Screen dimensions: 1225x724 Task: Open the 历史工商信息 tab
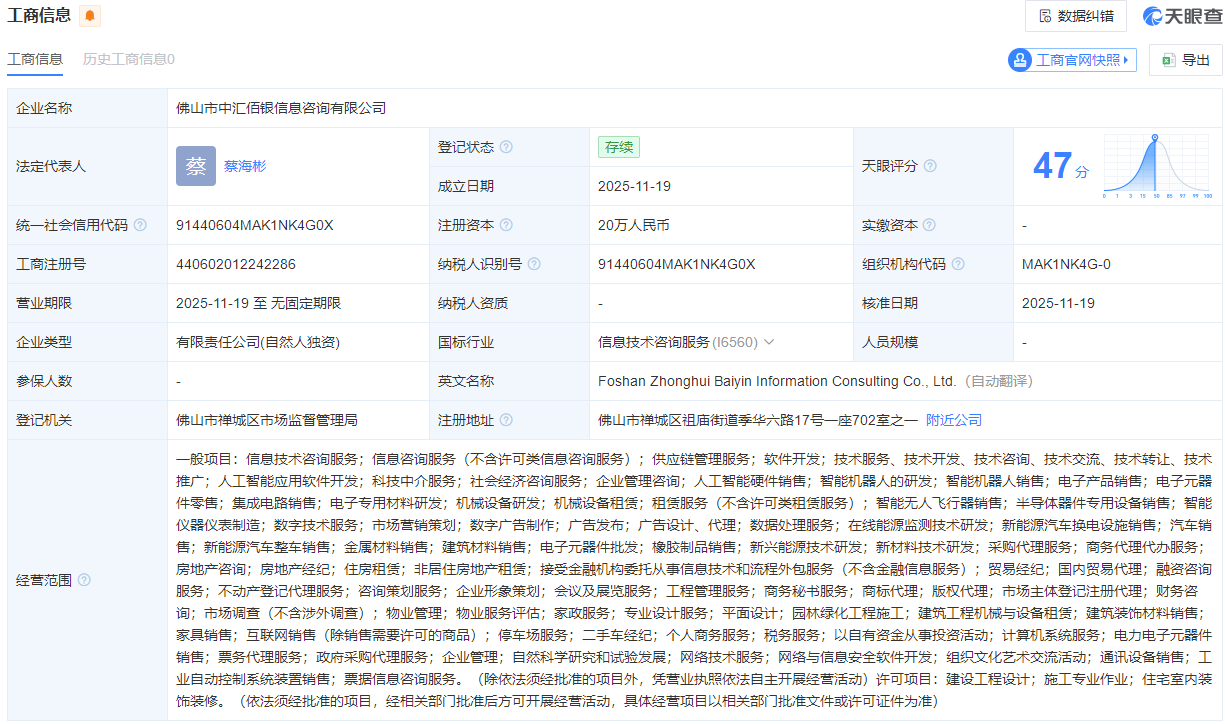tap(128, 59)
